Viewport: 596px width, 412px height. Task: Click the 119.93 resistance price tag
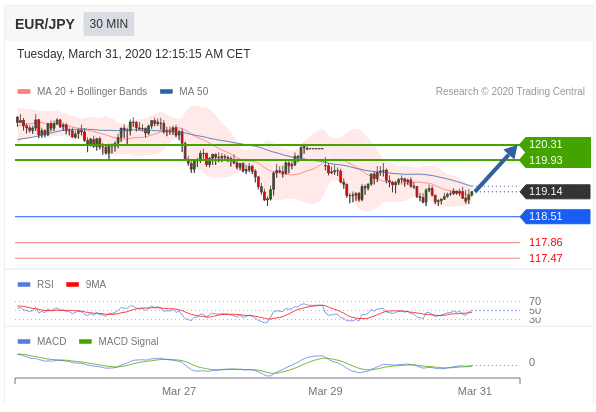point(555,160)
